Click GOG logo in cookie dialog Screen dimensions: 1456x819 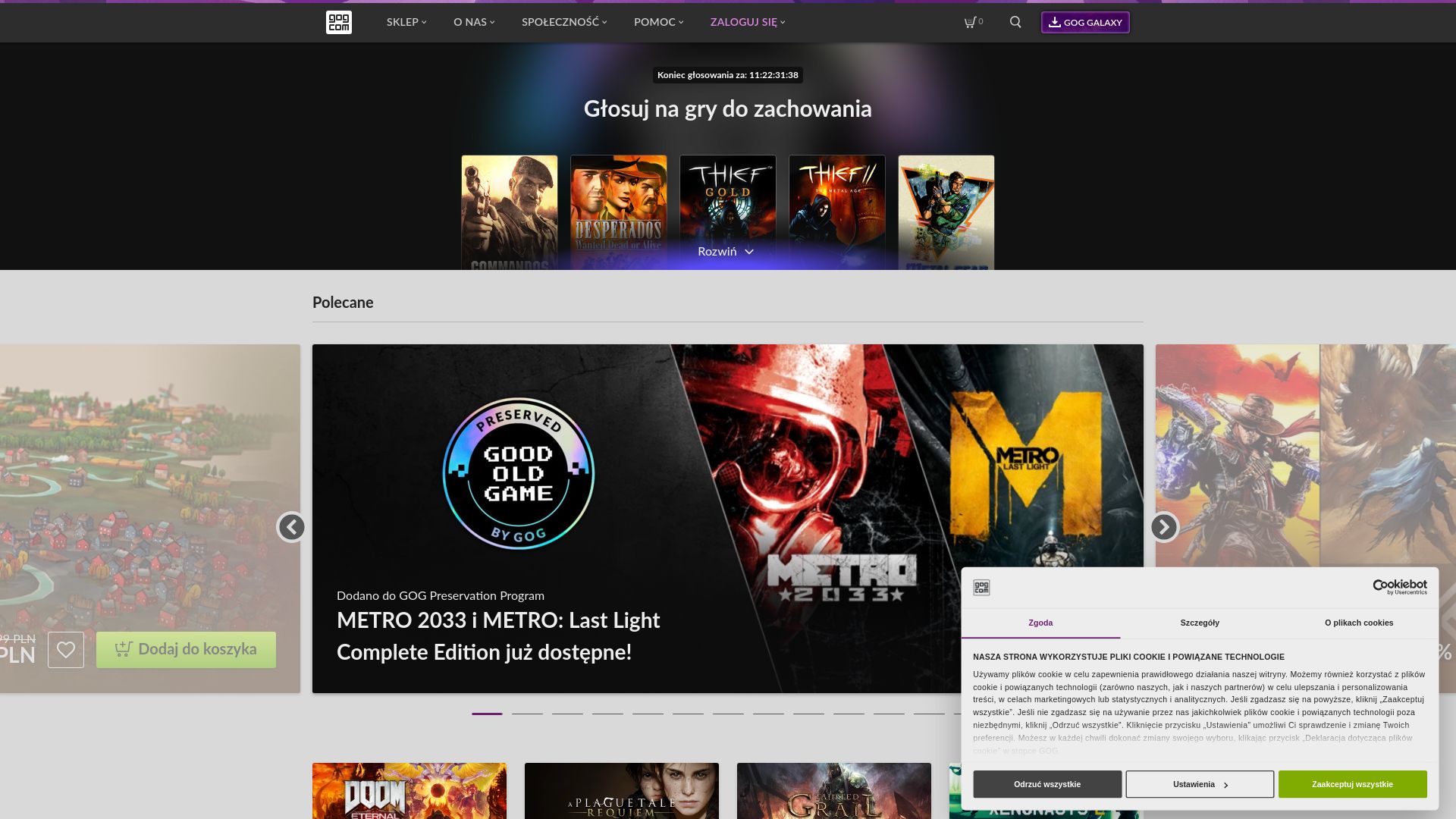(981, 588)
